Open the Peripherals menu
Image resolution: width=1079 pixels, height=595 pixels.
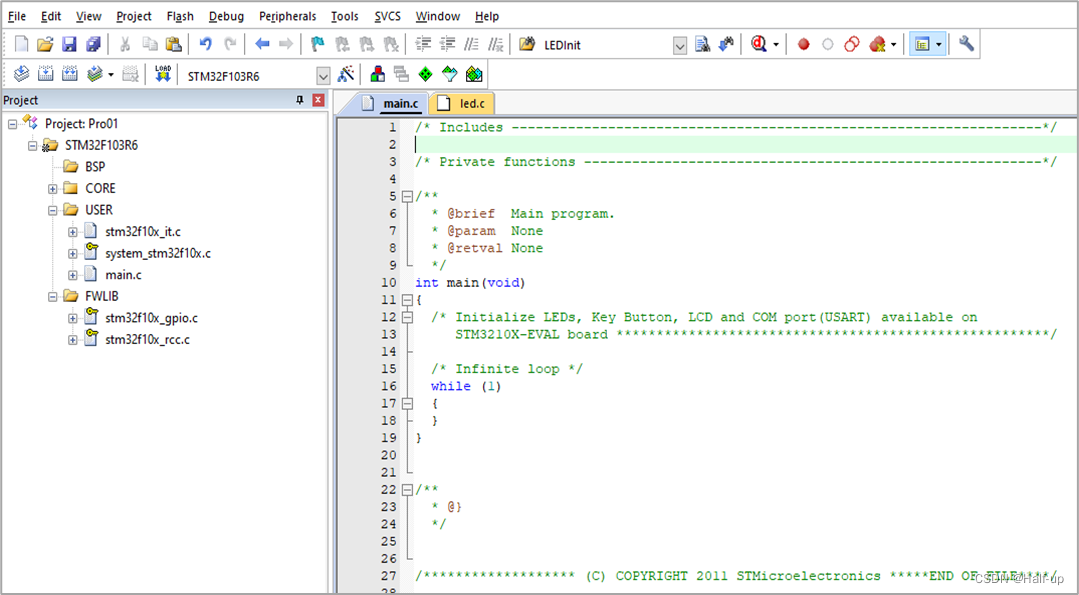(x=288, y=16)
